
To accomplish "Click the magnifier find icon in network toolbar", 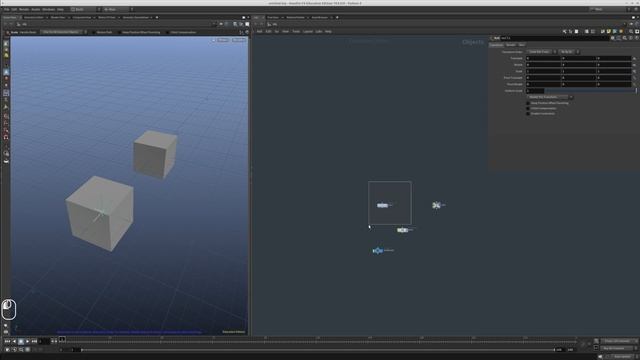I will point(631,31).
